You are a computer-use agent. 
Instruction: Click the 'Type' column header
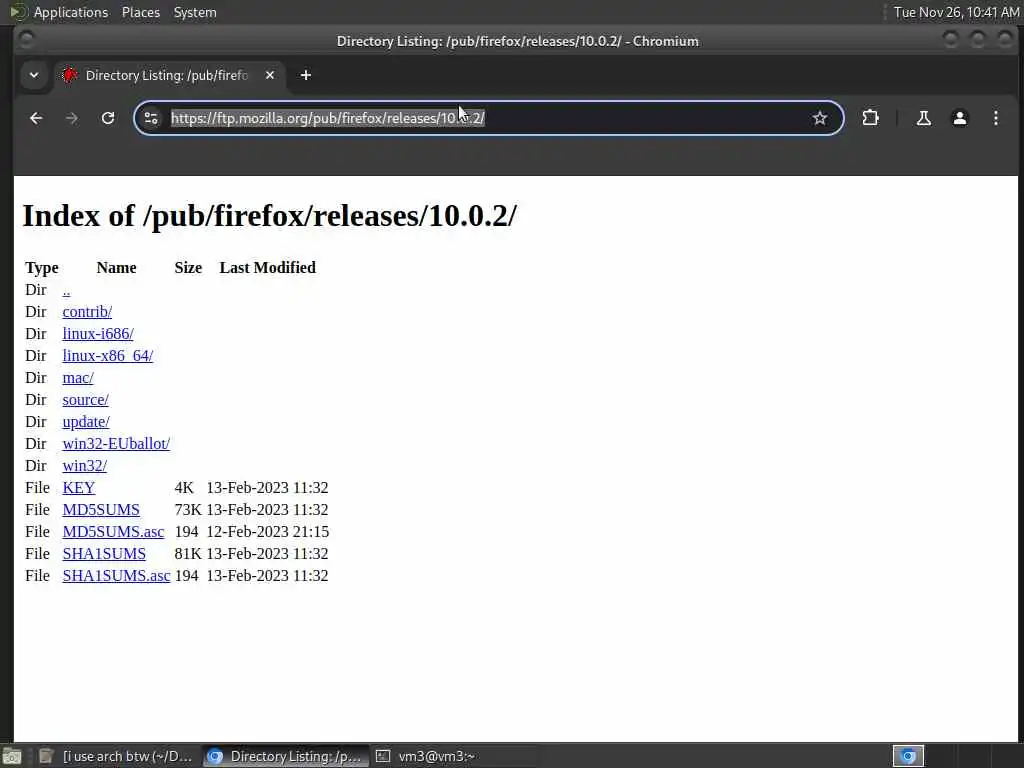click(42, 268)
